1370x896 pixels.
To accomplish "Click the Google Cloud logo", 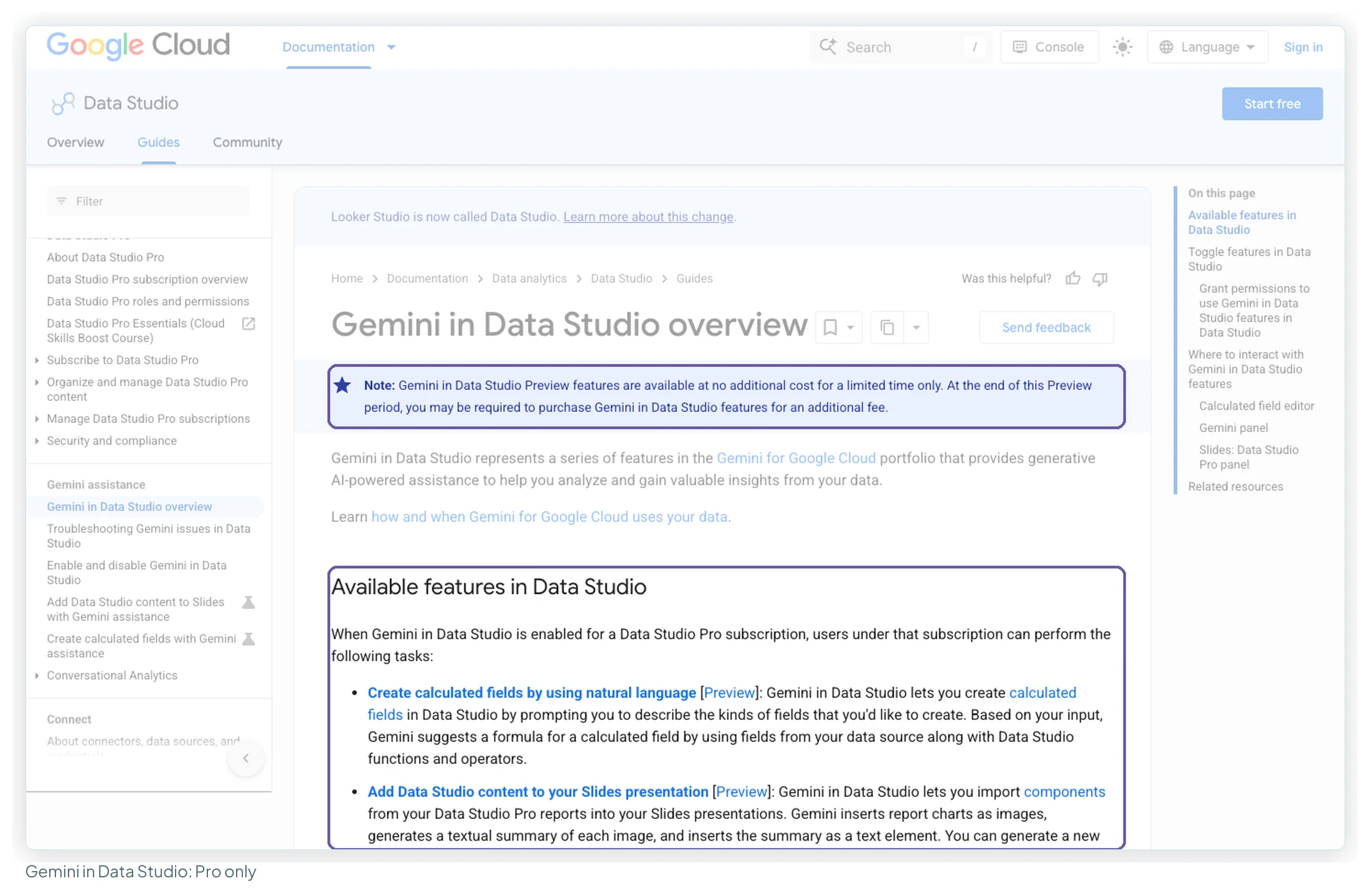I will [x=138, y=45].
